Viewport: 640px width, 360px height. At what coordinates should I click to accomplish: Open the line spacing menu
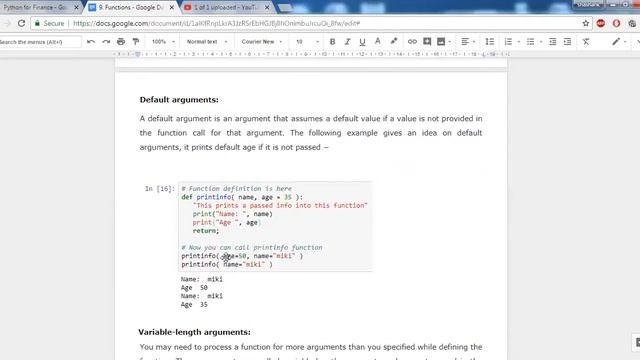click(490, 42)
